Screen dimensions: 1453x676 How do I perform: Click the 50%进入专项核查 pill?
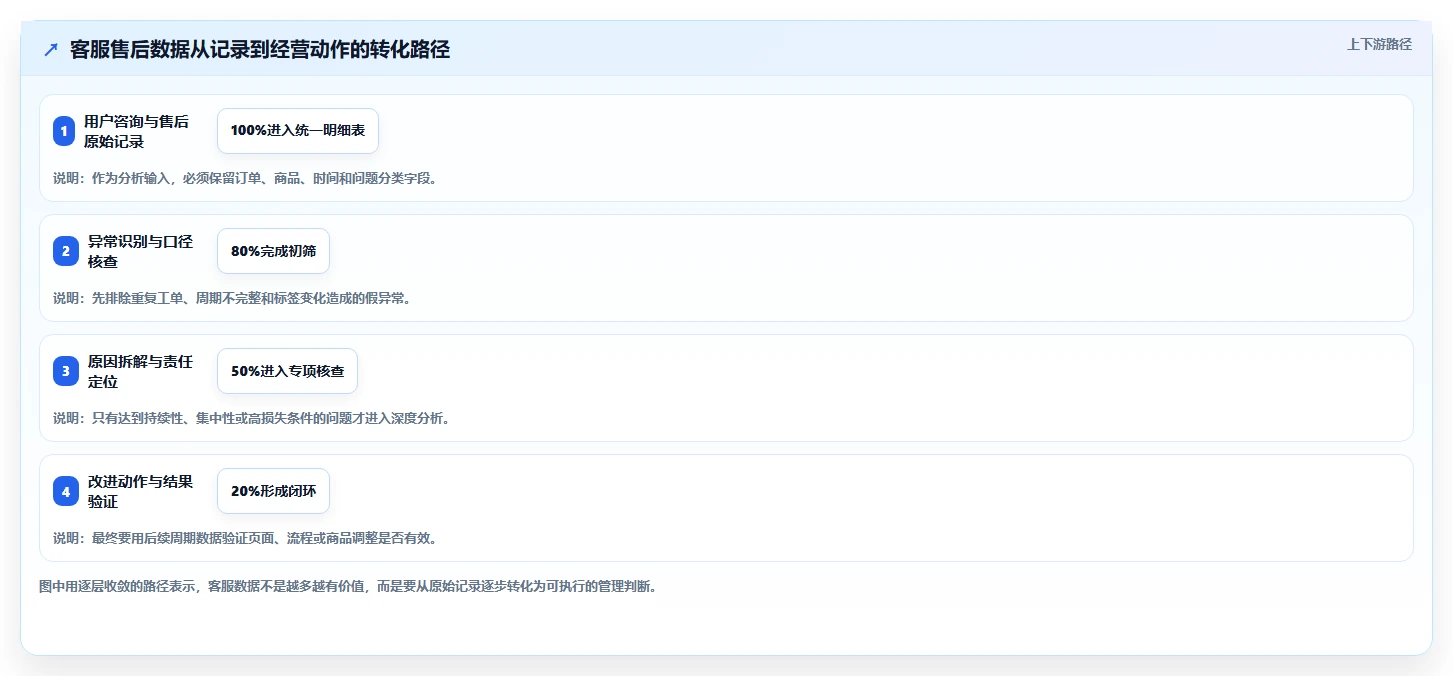tap(287, 371)
